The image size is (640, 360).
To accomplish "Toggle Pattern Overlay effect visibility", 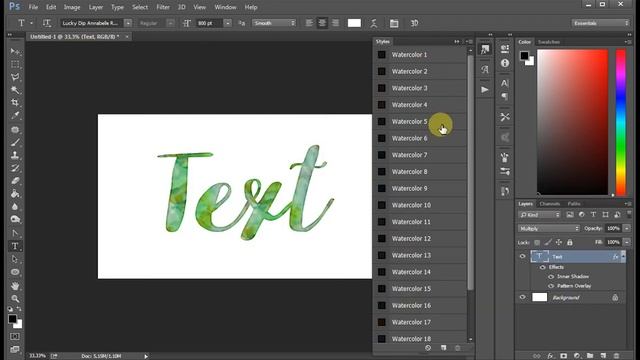I will (551, 286).
